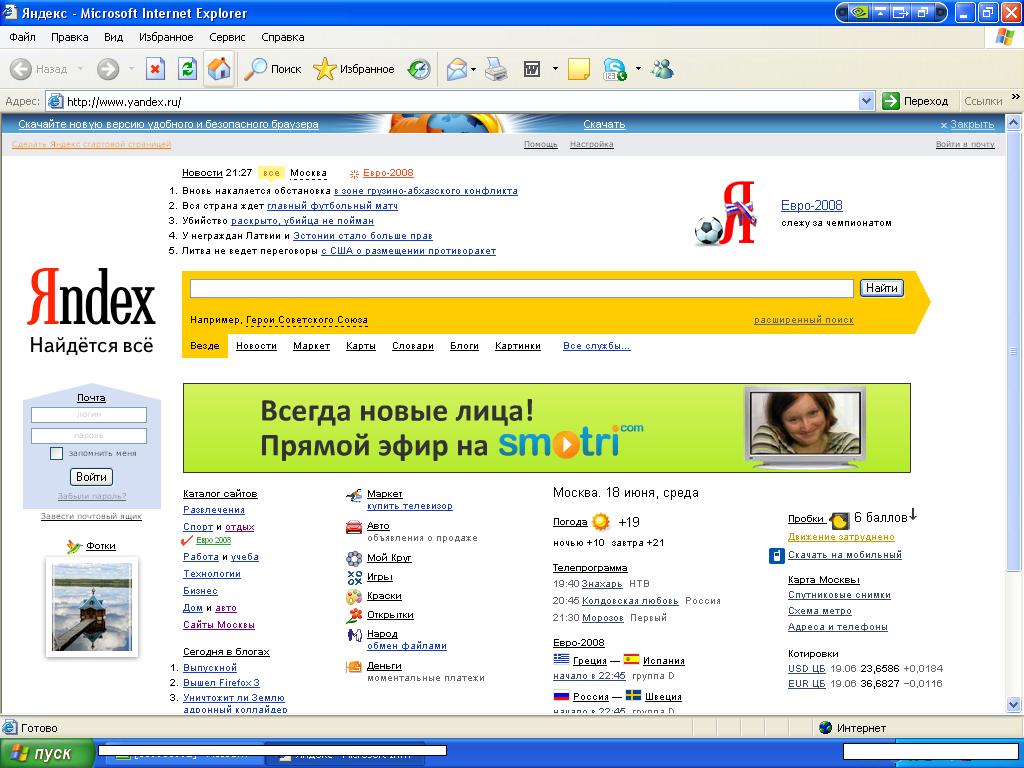Viewport: 1024px width, 768px height.
Task: Open Forward button history dropdown arrow
Action: pyautogui.click(x=131, y=69)
